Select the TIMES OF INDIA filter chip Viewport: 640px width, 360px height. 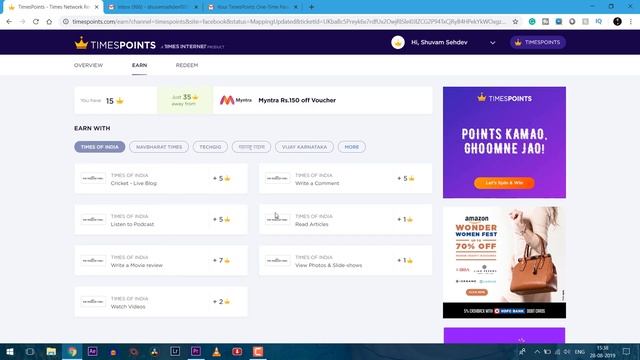[100, 147]
